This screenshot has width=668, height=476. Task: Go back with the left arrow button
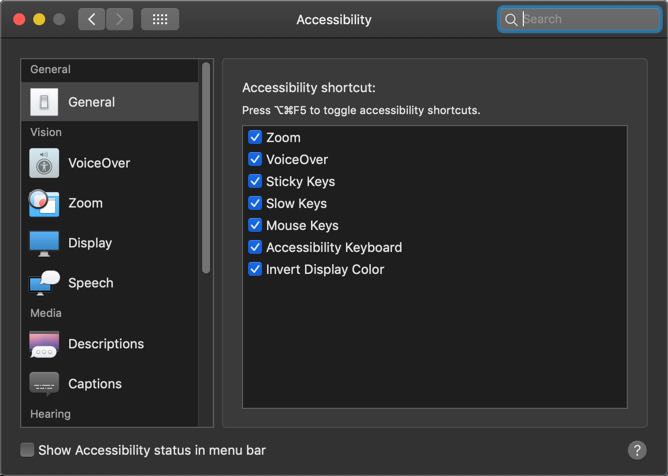click(x=92, y=19)
